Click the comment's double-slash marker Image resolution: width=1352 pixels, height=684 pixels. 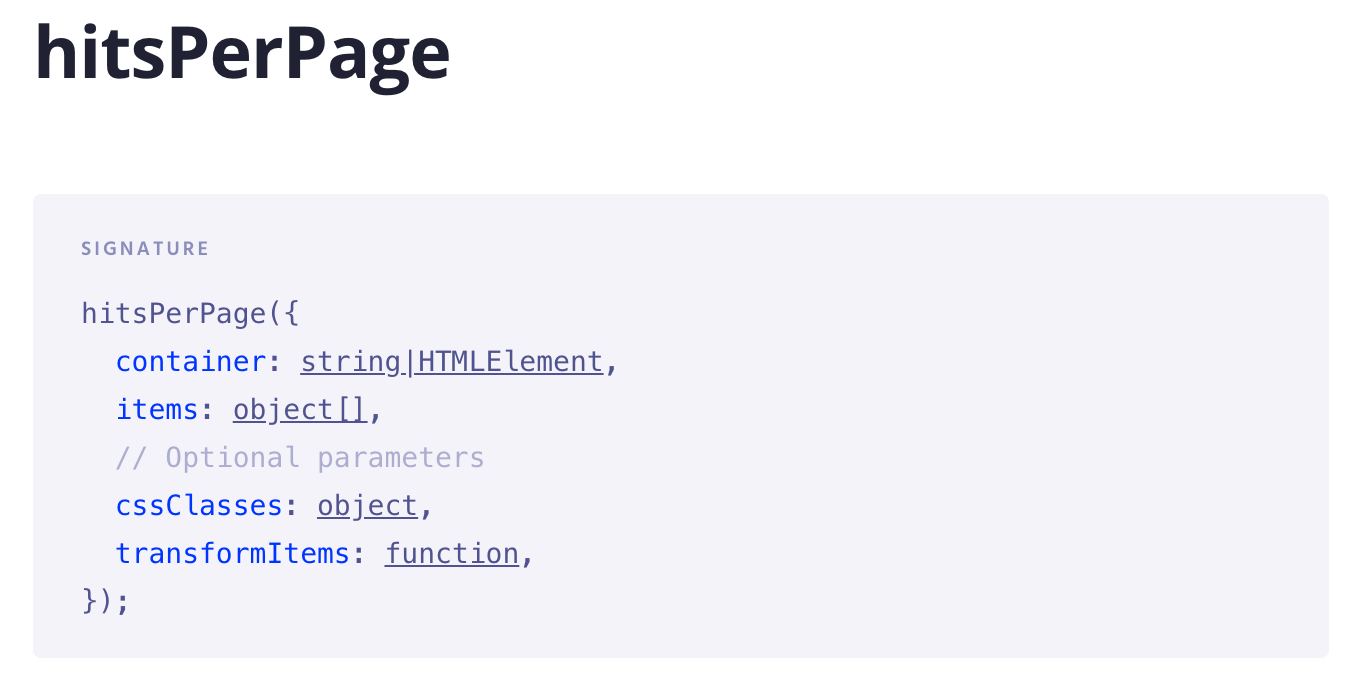[132, 458]
